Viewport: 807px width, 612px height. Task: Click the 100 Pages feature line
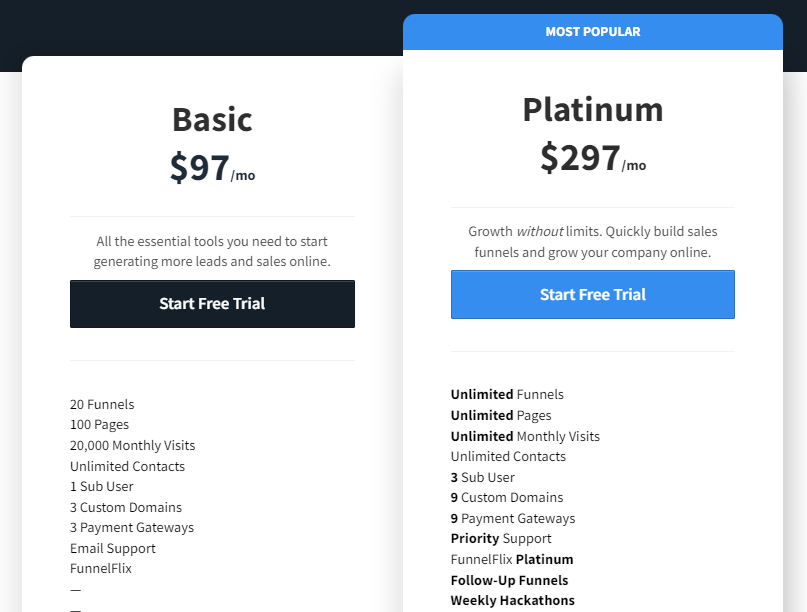pos(98,424)
